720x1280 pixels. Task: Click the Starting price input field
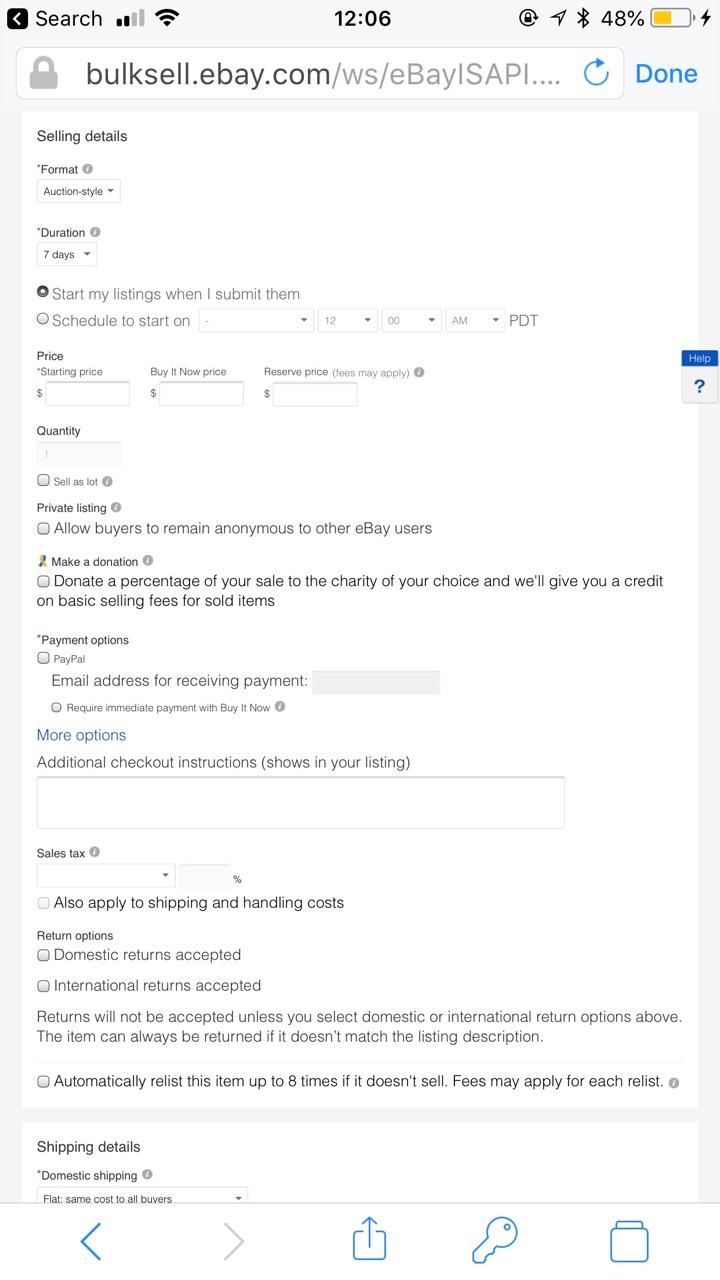[x=88, y=394]
